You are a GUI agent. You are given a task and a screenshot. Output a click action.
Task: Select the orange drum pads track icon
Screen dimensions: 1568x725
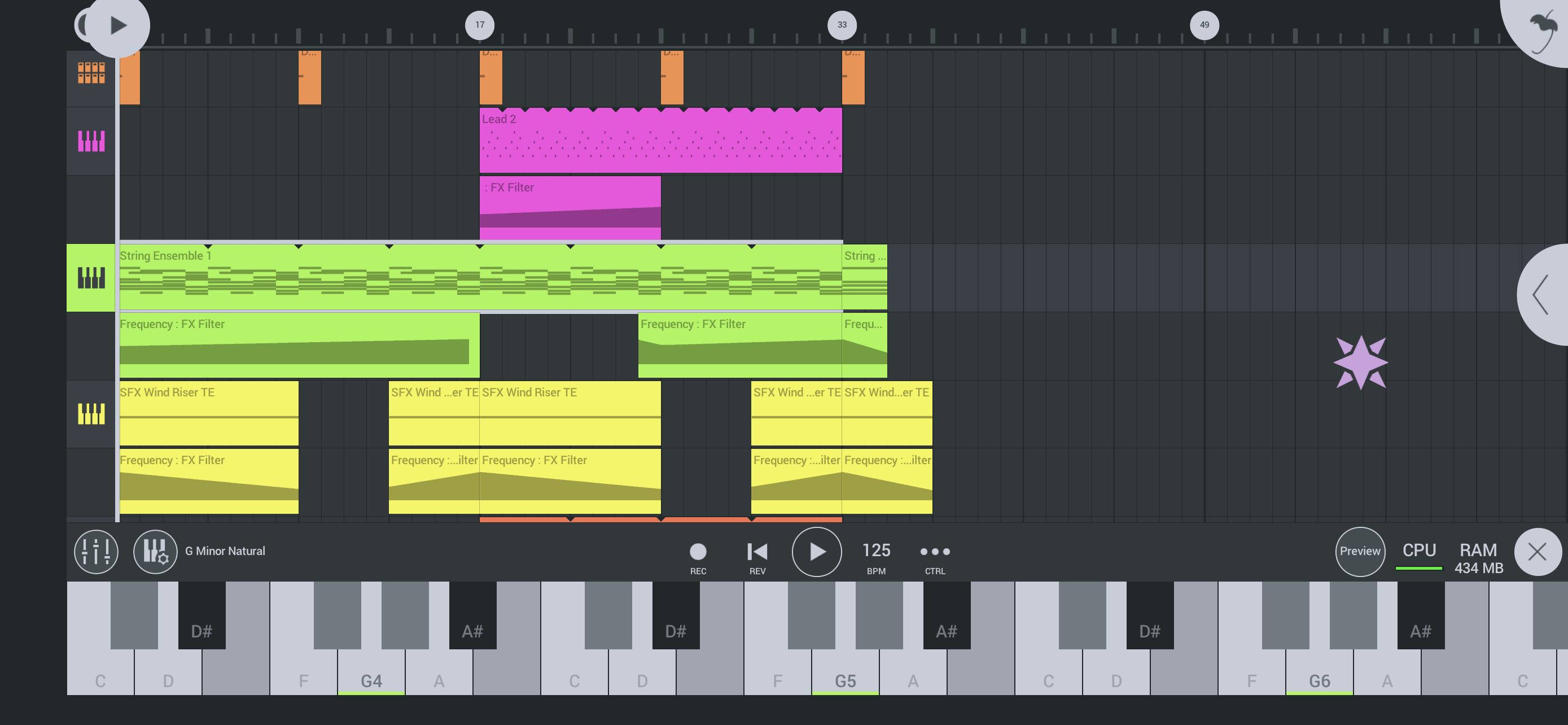click(x=91, y=73)
